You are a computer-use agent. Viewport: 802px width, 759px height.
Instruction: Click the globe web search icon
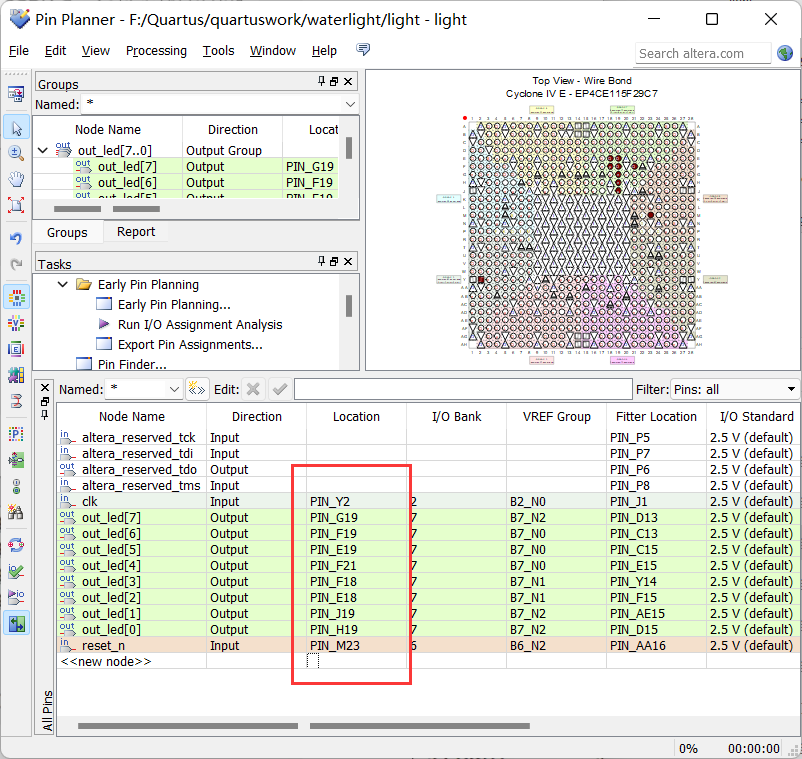(785, 53)
